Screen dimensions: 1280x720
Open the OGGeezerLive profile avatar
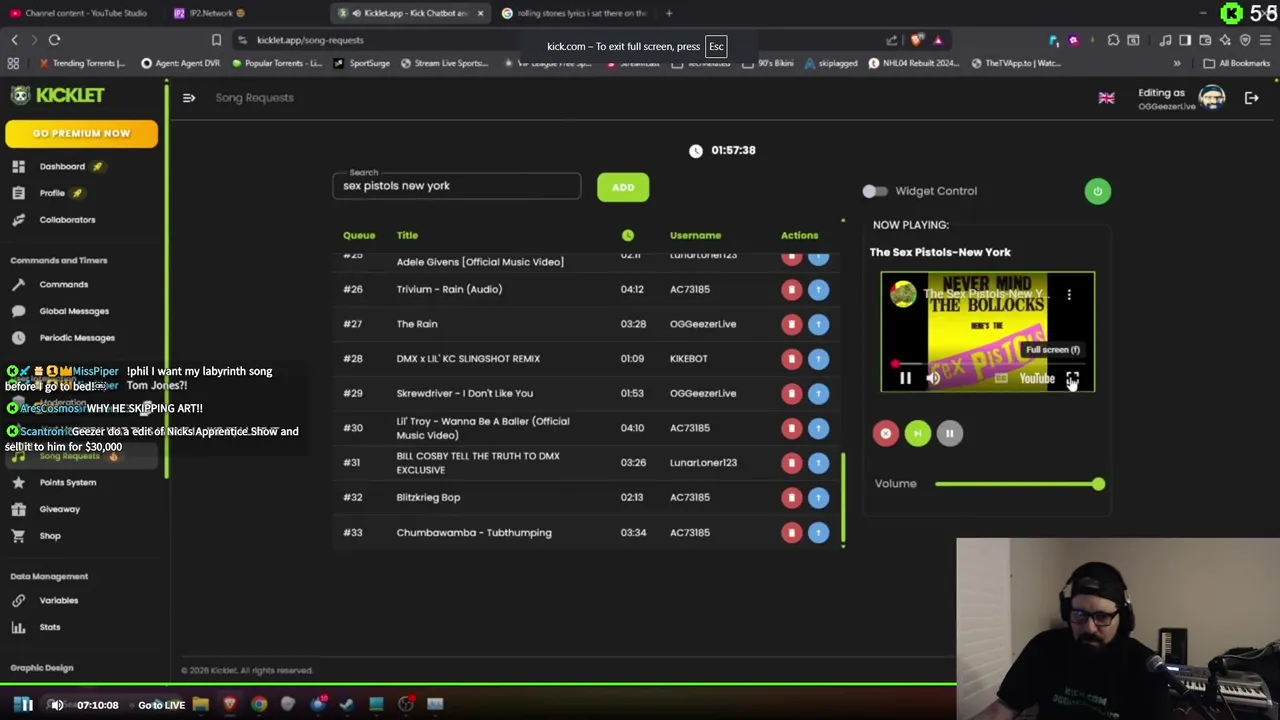tap(1212, 97)
